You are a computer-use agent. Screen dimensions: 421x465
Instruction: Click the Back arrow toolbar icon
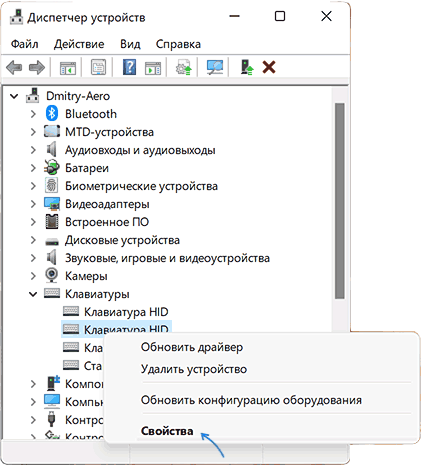pos(14,68)
